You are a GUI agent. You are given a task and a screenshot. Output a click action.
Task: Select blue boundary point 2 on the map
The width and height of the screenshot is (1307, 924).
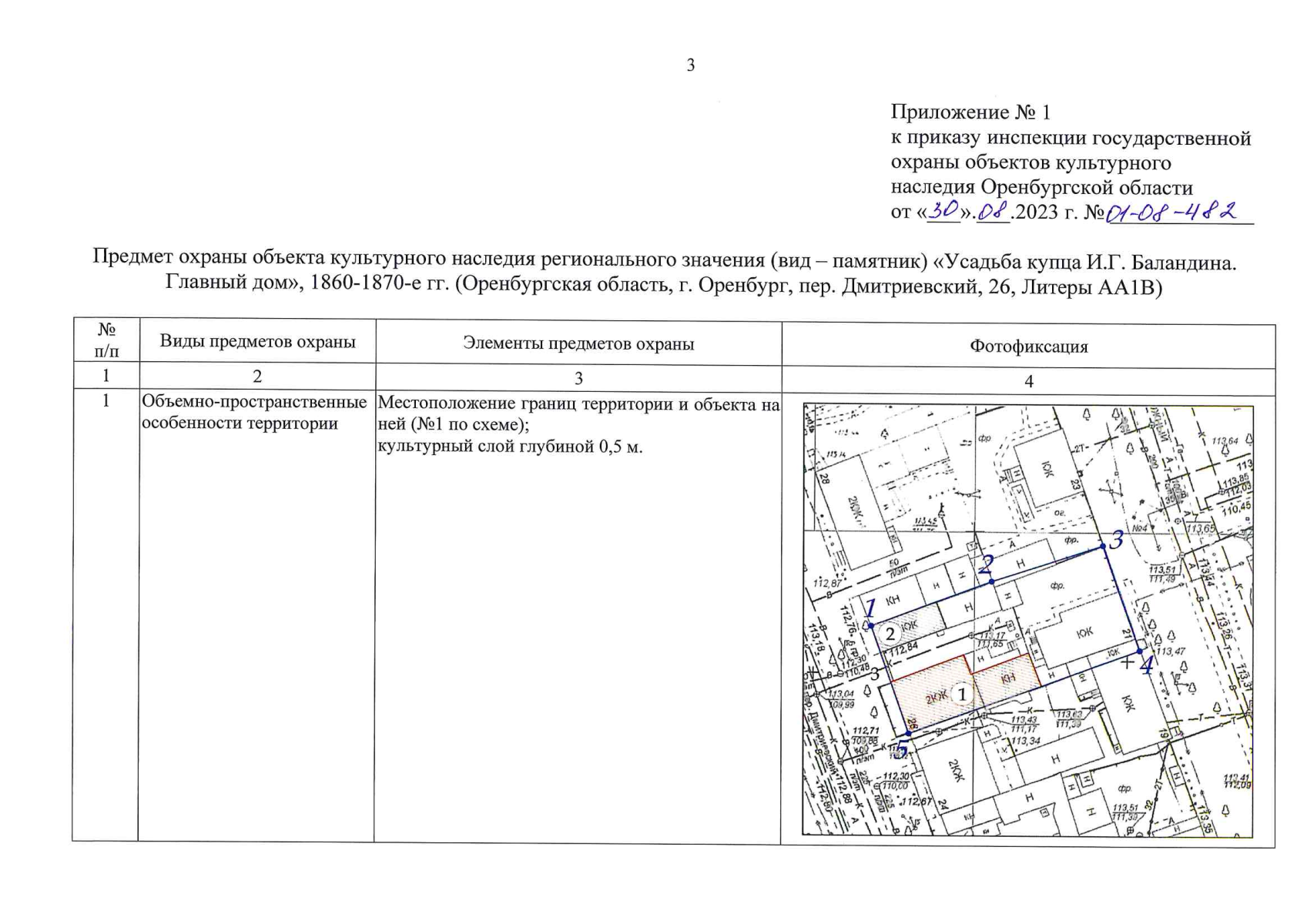point(991,581)
